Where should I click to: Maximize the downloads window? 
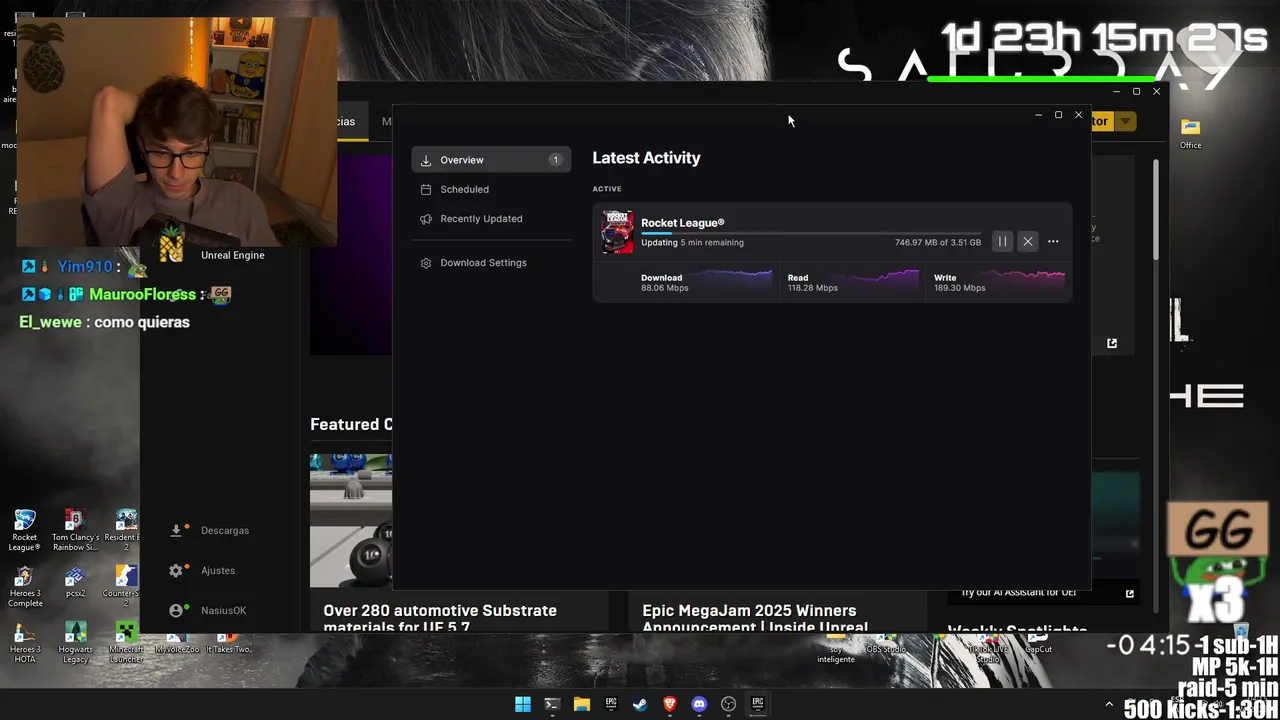pyautogui.click(x=1058, y=115)
